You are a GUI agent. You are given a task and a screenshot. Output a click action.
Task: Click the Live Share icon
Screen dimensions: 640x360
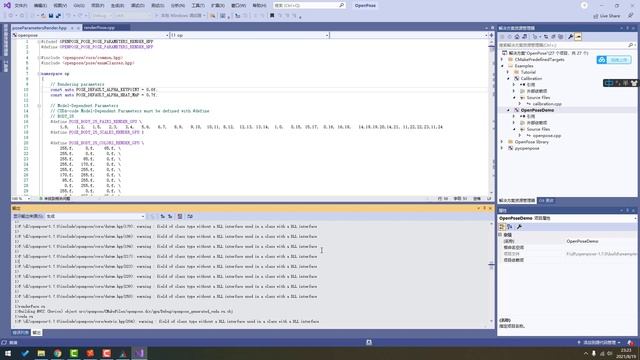click(596, 16)
